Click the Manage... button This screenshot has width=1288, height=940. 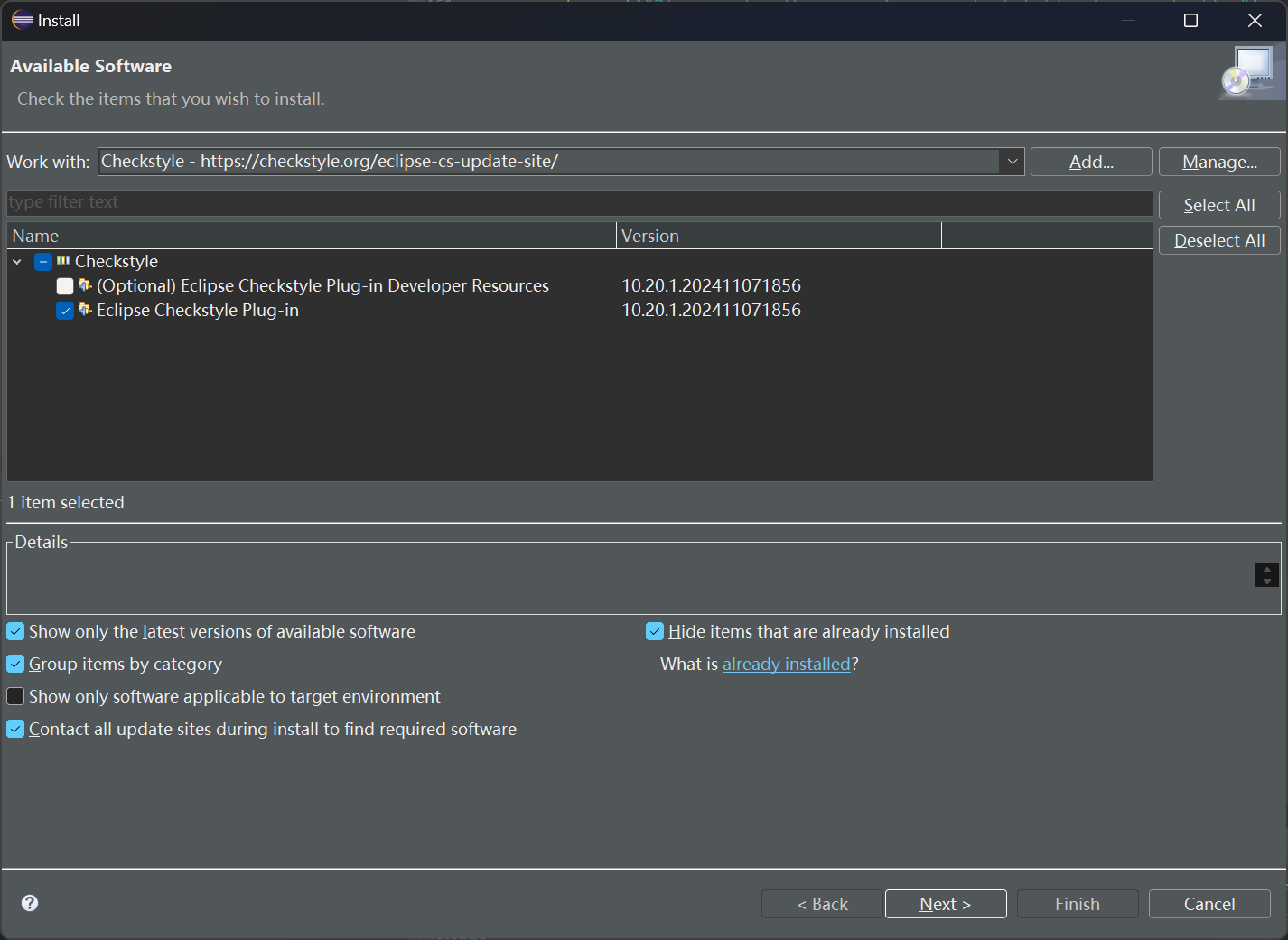pos(1219,162)
